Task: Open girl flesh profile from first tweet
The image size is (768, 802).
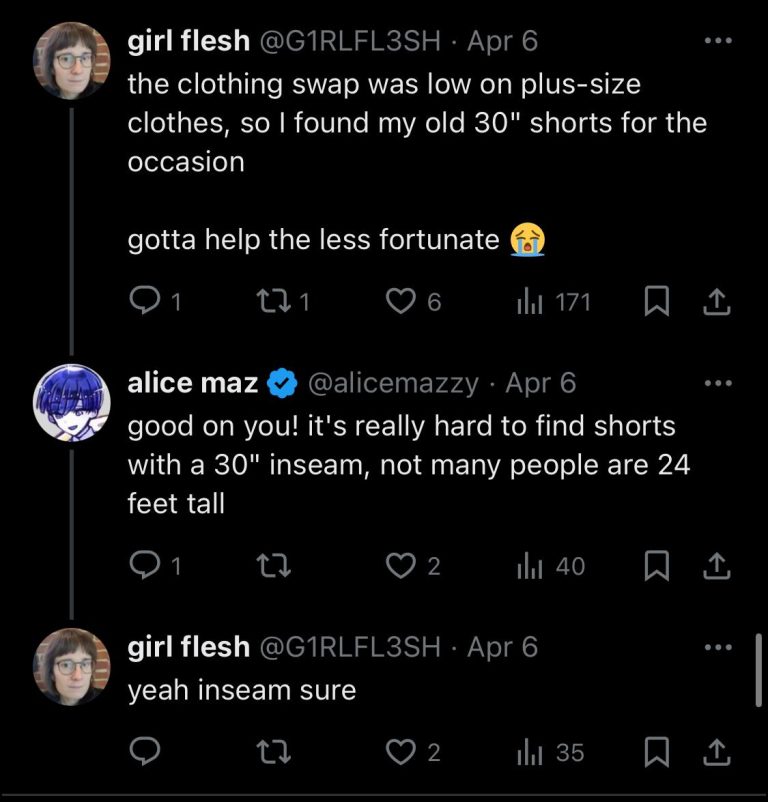Action: point(72,61)
